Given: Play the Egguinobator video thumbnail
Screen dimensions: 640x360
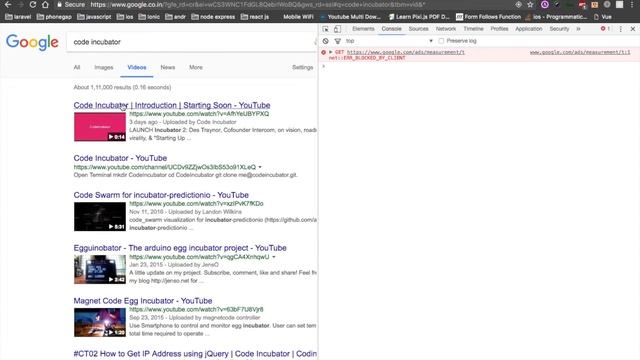Looking at the screenshot, I should point(100,269).
